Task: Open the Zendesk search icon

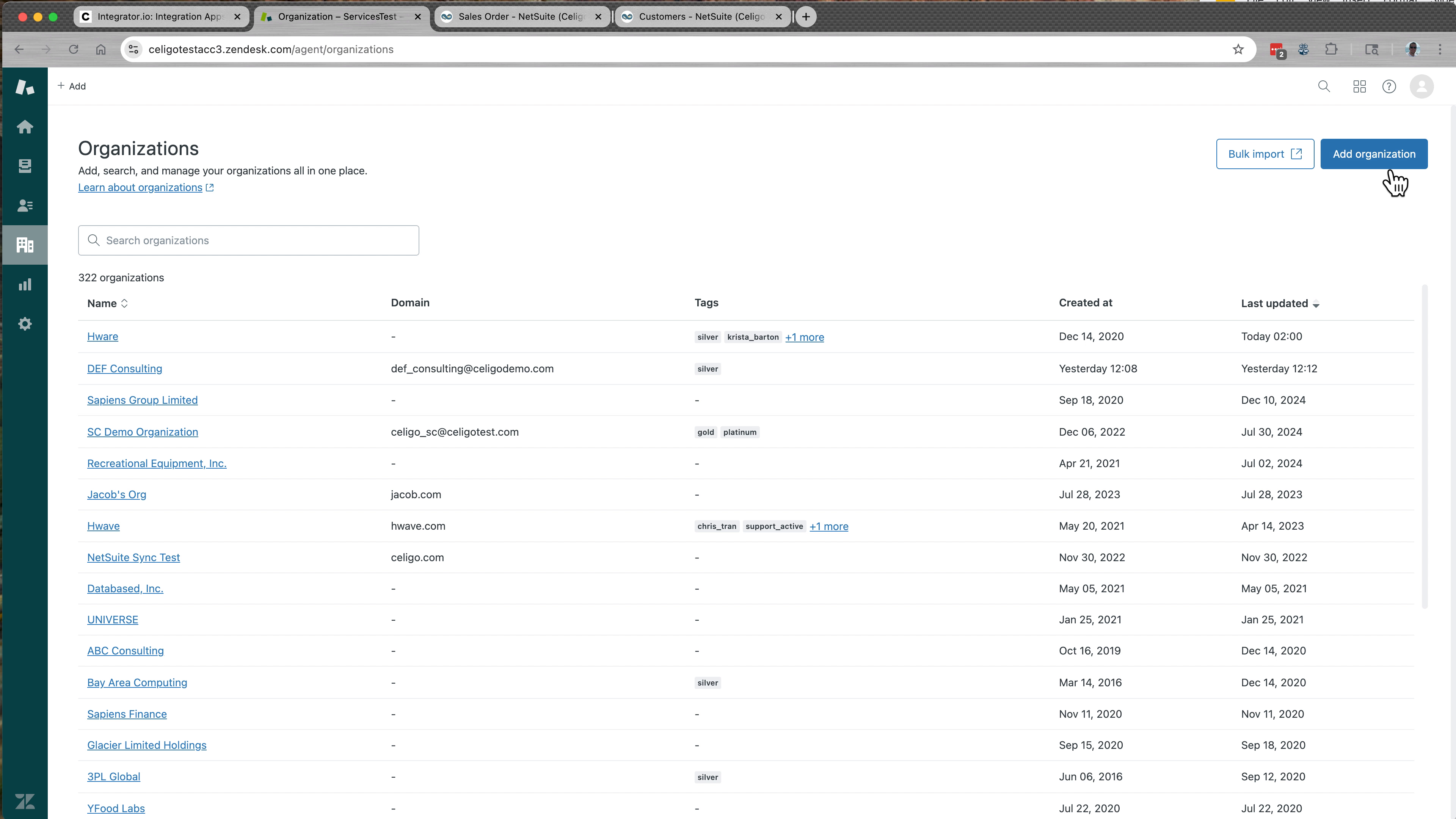Action: pos(1324,86)
